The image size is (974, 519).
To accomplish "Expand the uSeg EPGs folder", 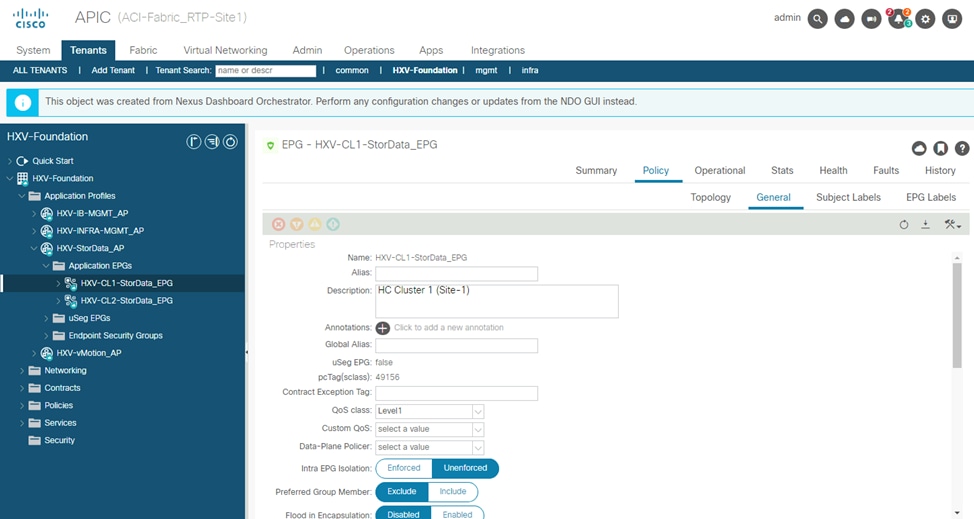I will point(46,318).
